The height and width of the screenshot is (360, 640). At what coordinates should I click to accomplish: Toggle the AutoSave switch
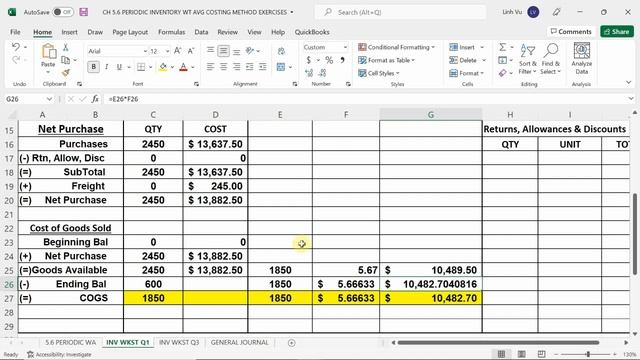click(x=63, y=12)
